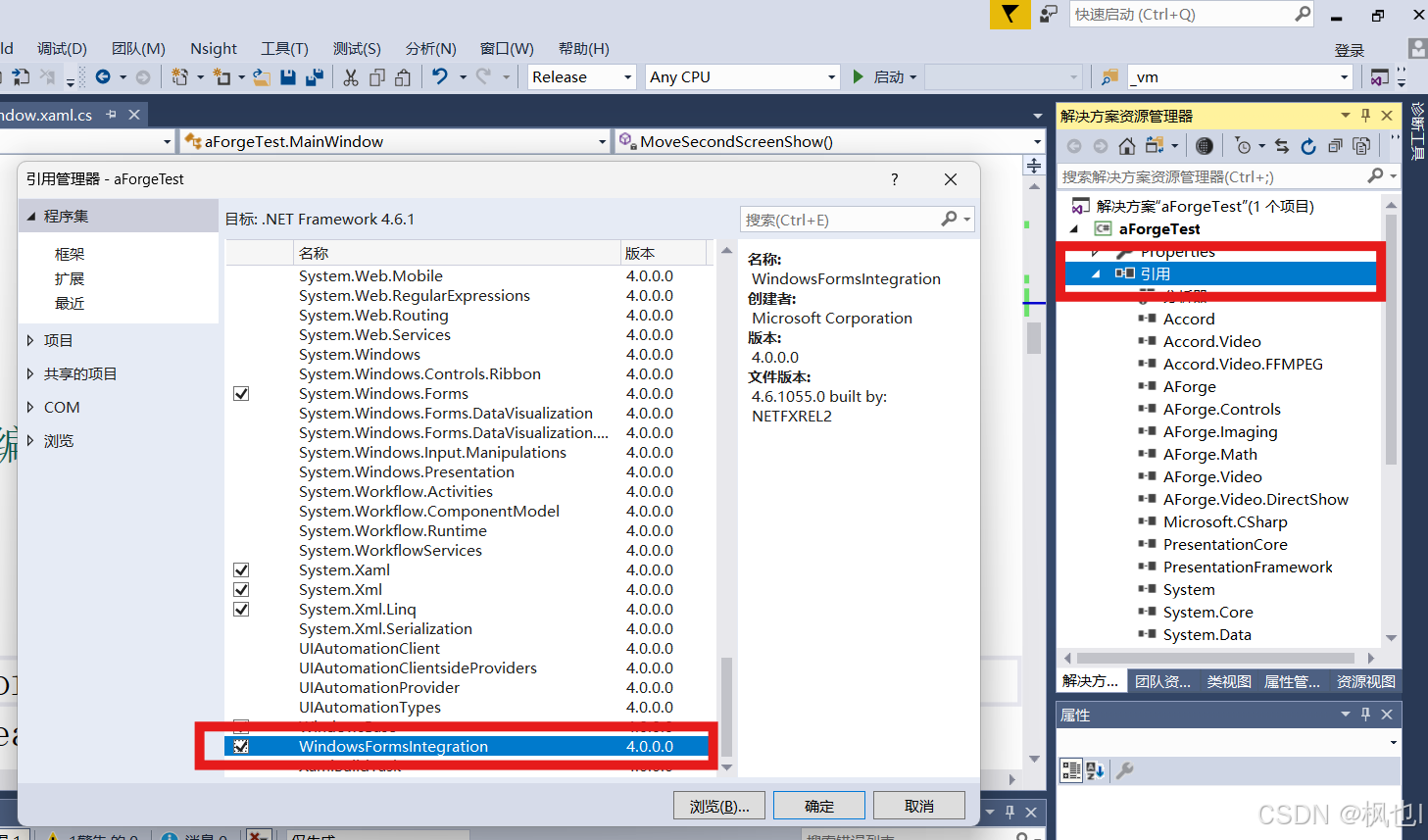Click the Categorized view icon in Properties panel
The height and width of the screenshot is (840, 1428).
tap(1071, 770)
